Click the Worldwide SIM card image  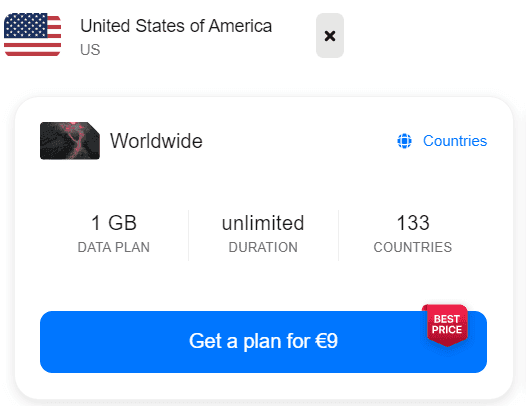70,141
